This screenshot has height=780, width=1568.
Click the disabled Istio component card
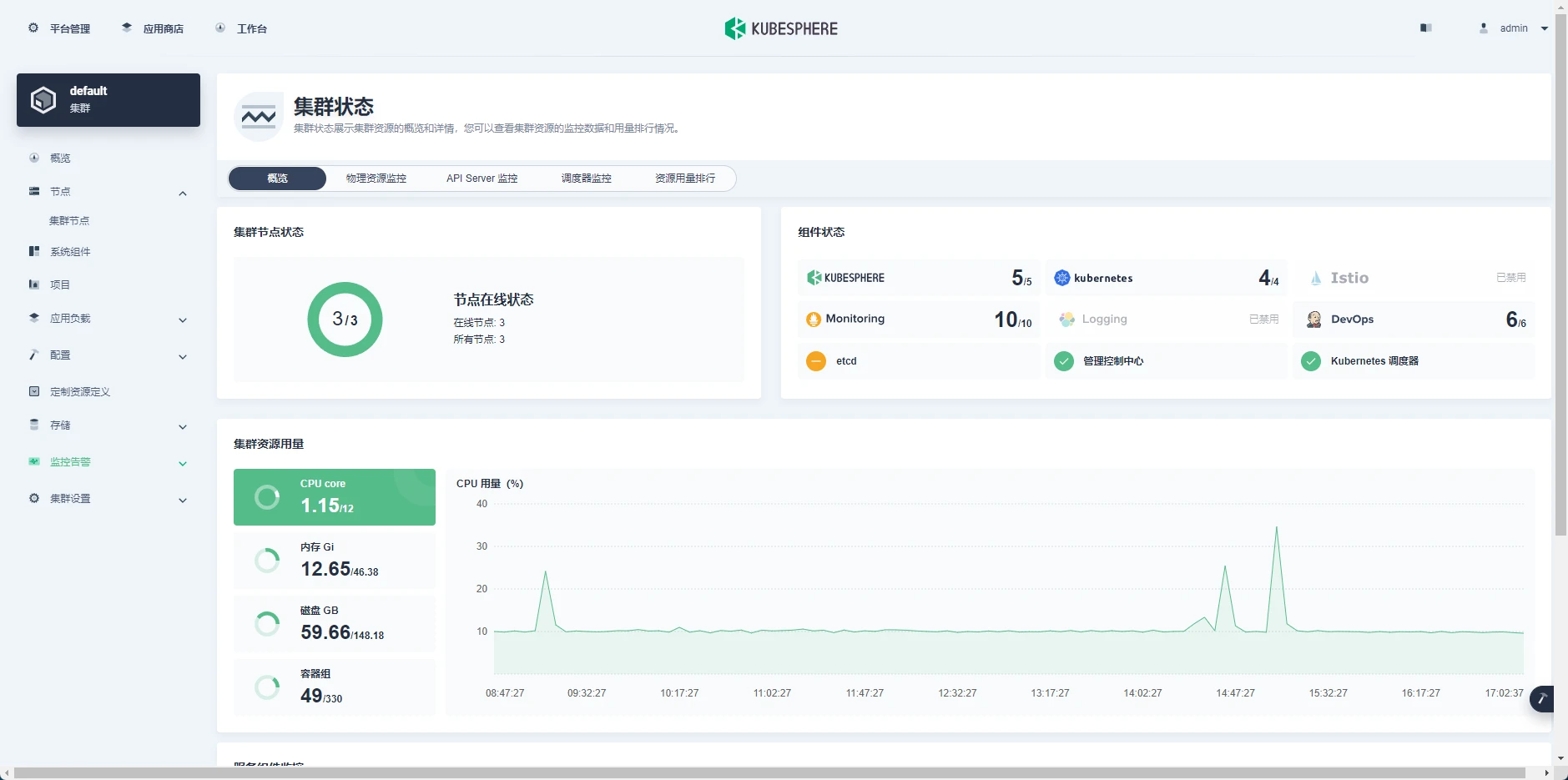(x=1414, y=278)
